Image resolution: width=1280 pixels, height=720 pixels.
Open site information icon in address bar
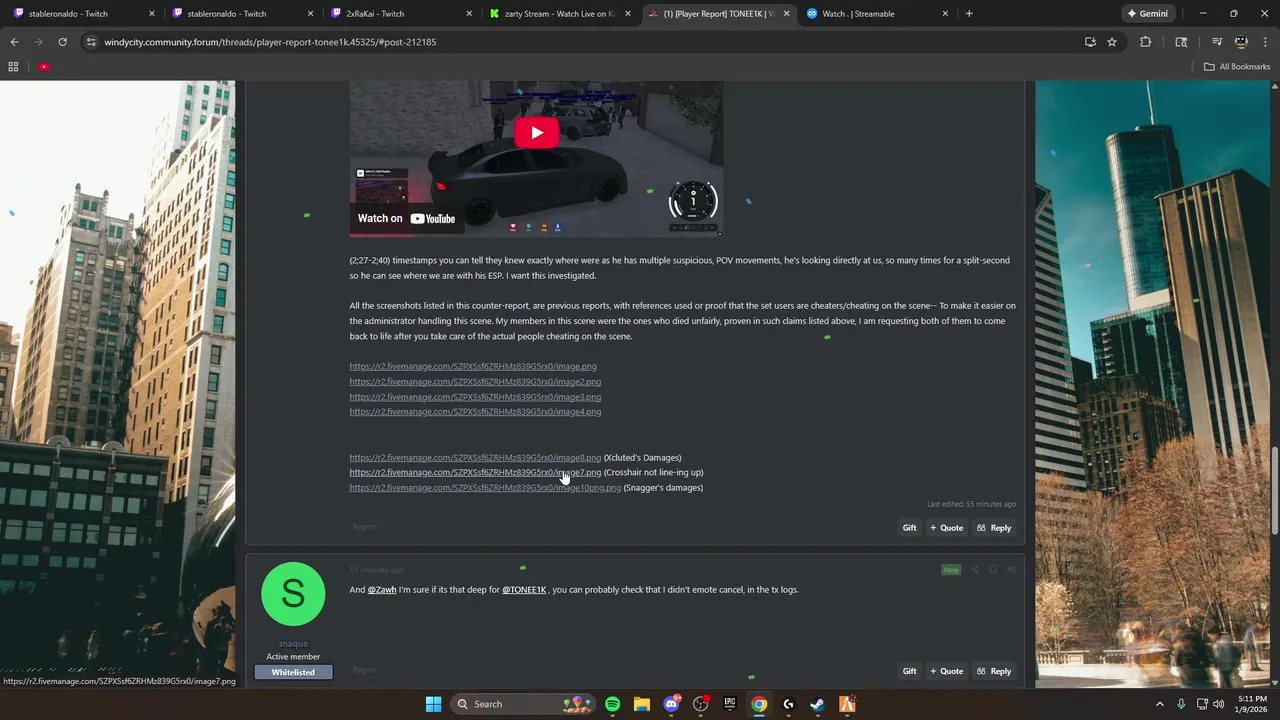click(91, 42)
